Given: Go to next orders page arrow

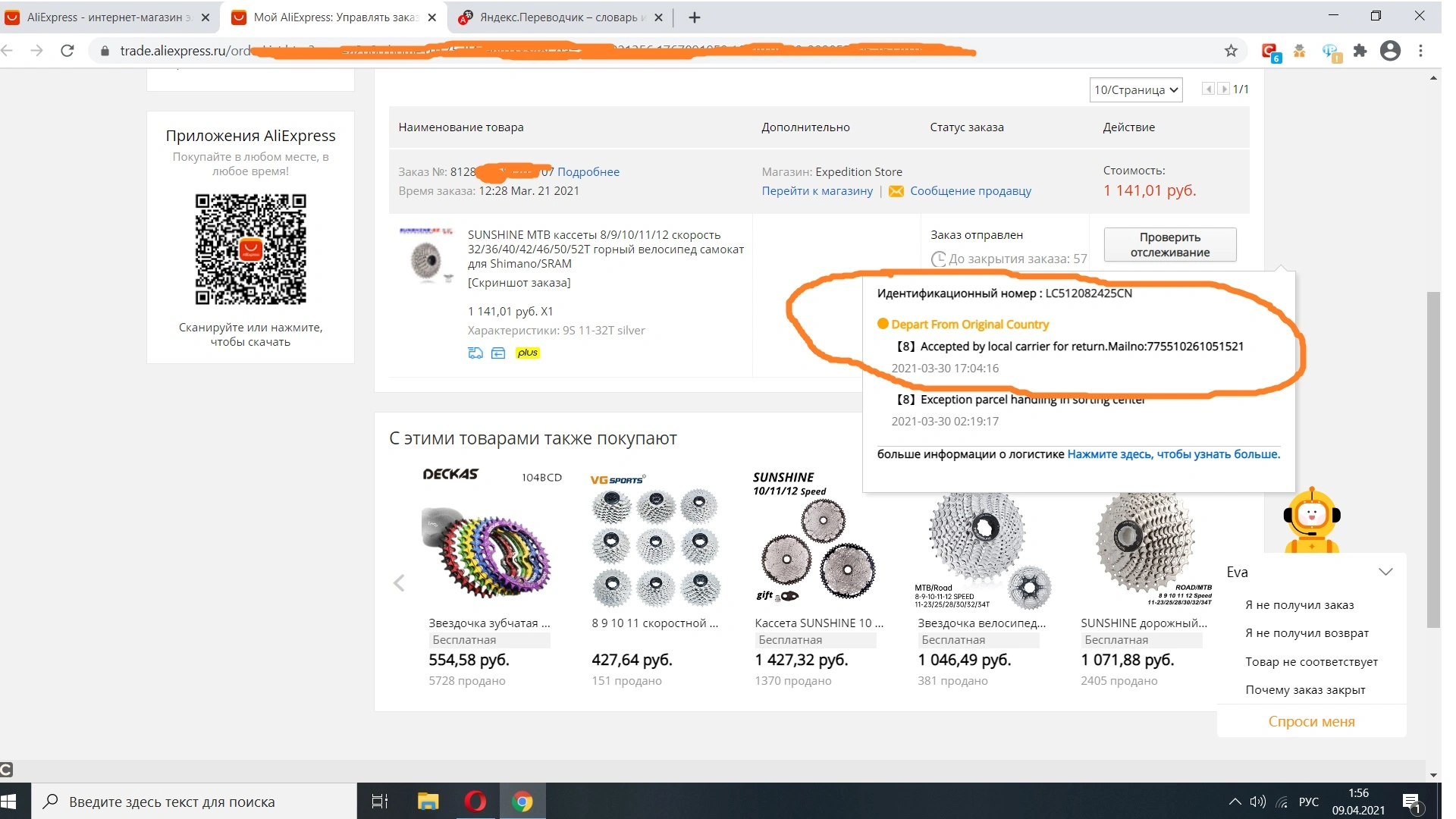Looking at the screenshot, I should [x=1223, y=89].
